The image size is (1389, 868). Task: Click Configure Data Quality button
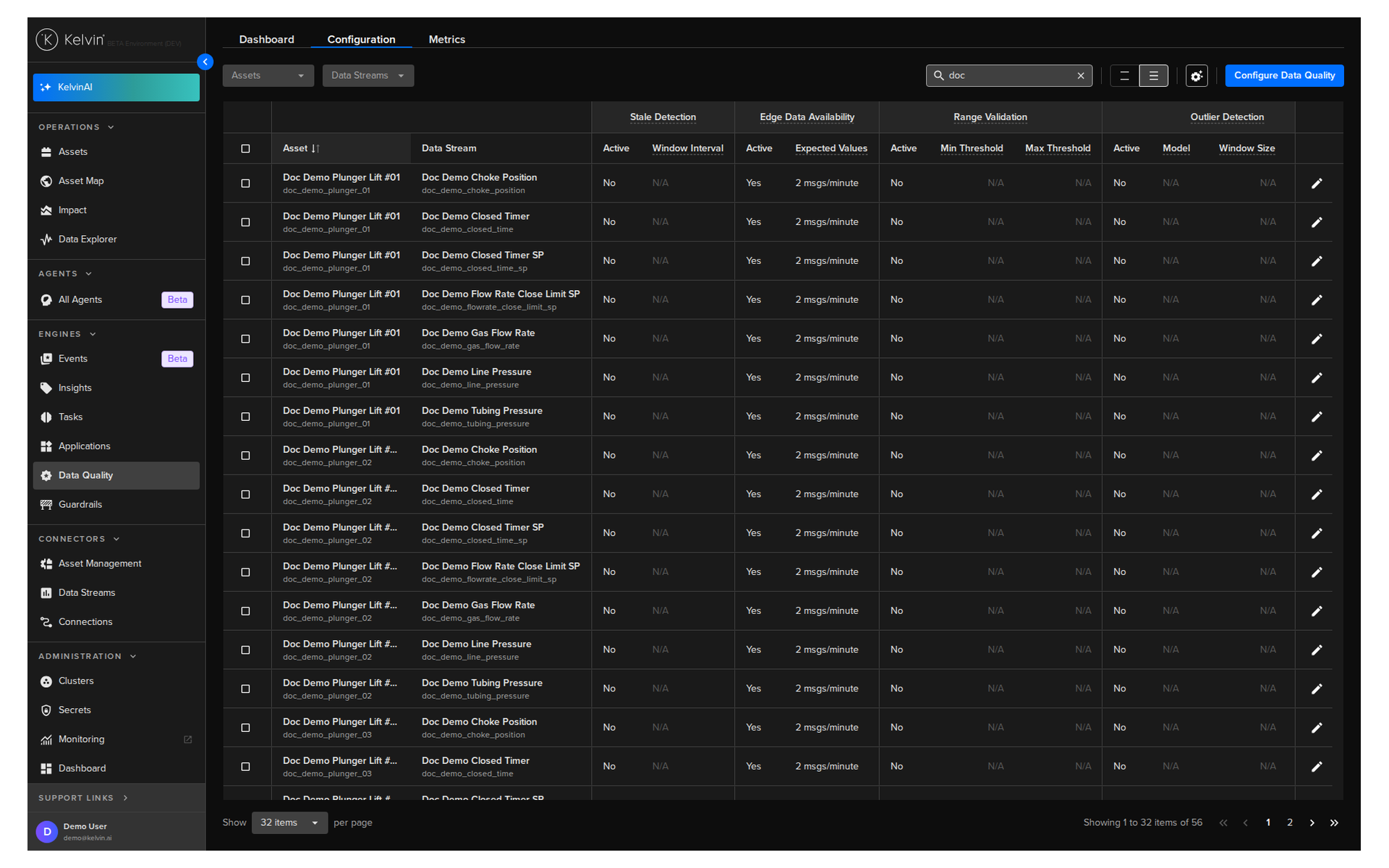1284,76
